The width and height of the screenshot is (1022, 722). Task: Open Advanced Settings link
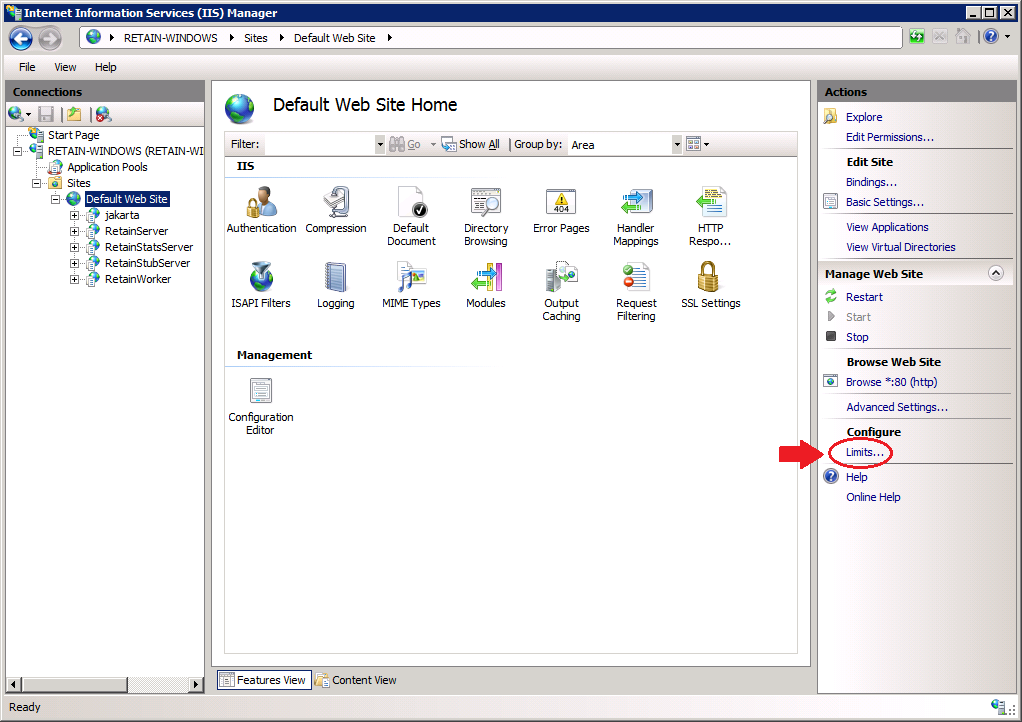897,407
